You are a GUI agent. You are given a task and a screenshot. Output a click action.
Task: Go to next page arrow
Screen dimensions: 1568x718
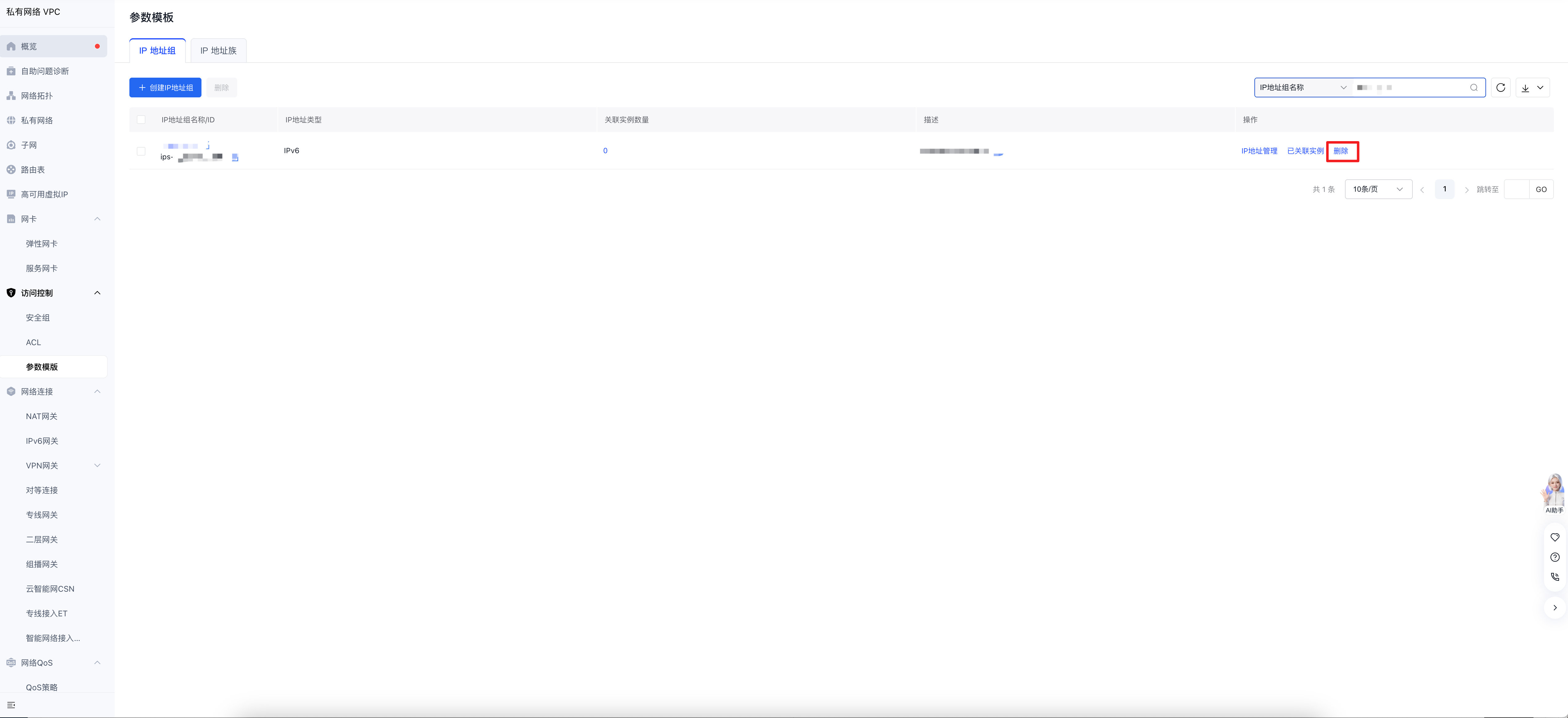[x=1466, y=190]
